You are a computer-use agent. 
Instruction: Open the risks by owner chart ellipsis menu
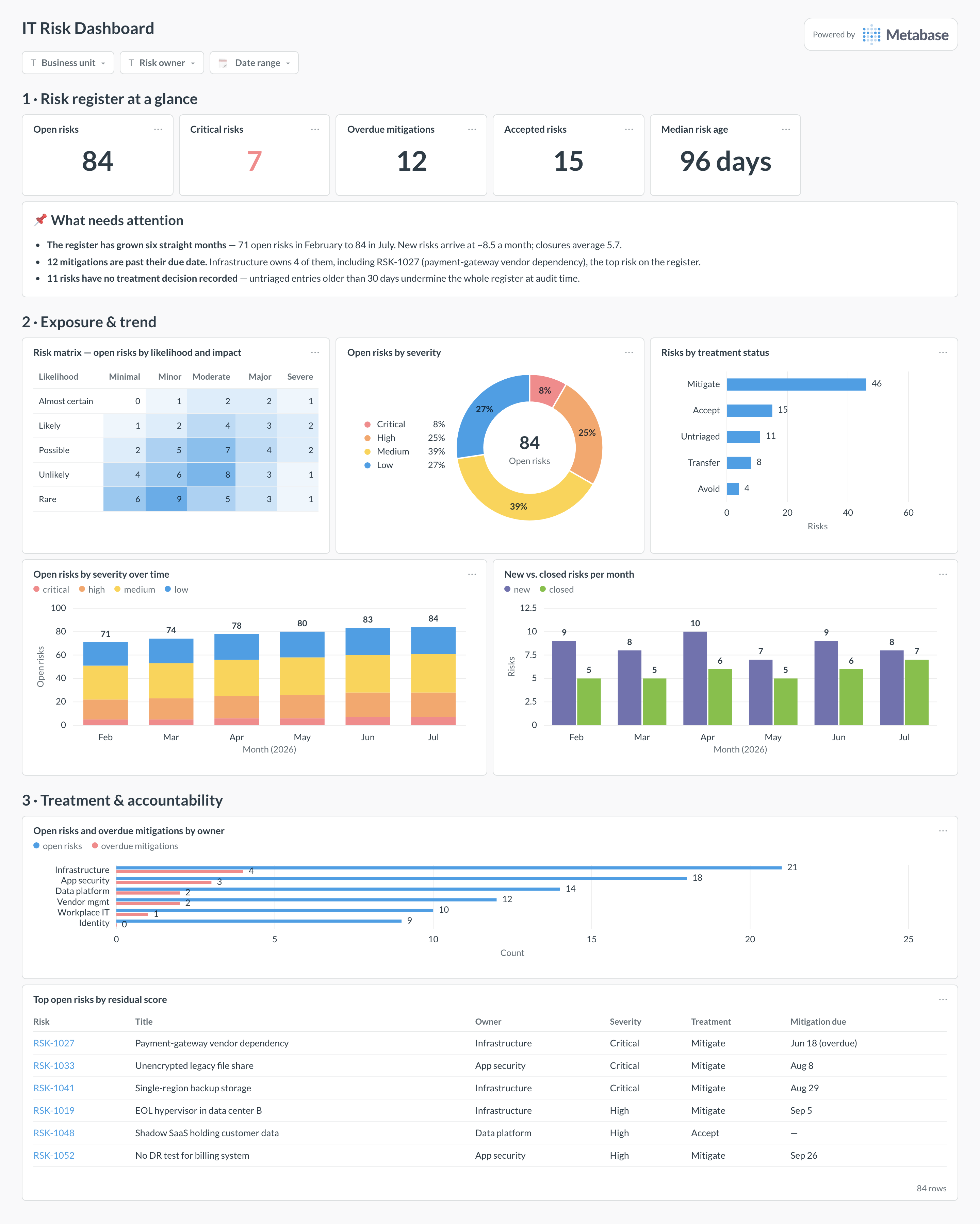943,831
